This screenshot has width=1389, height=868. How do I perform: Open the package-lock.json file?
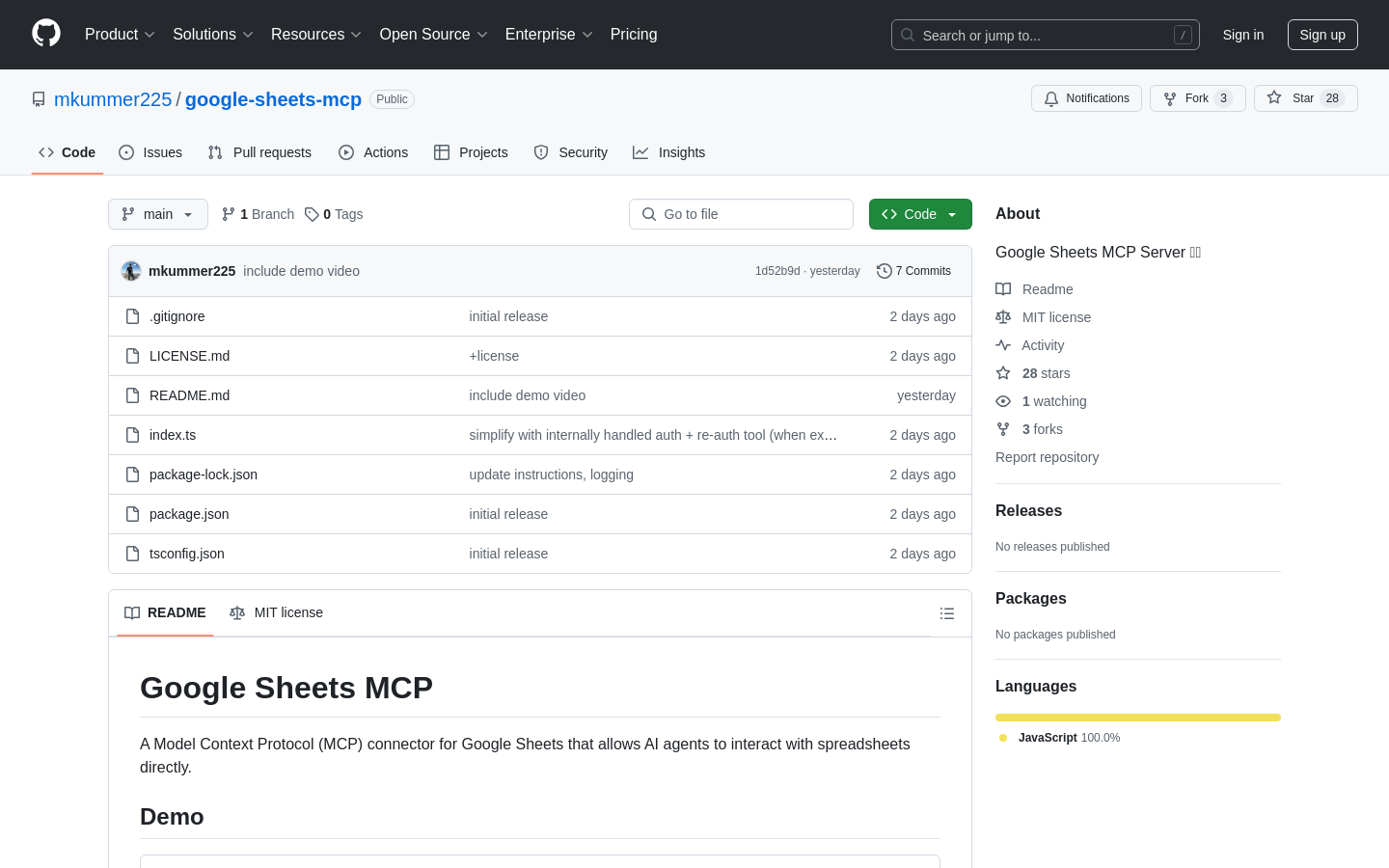(204, 475)
